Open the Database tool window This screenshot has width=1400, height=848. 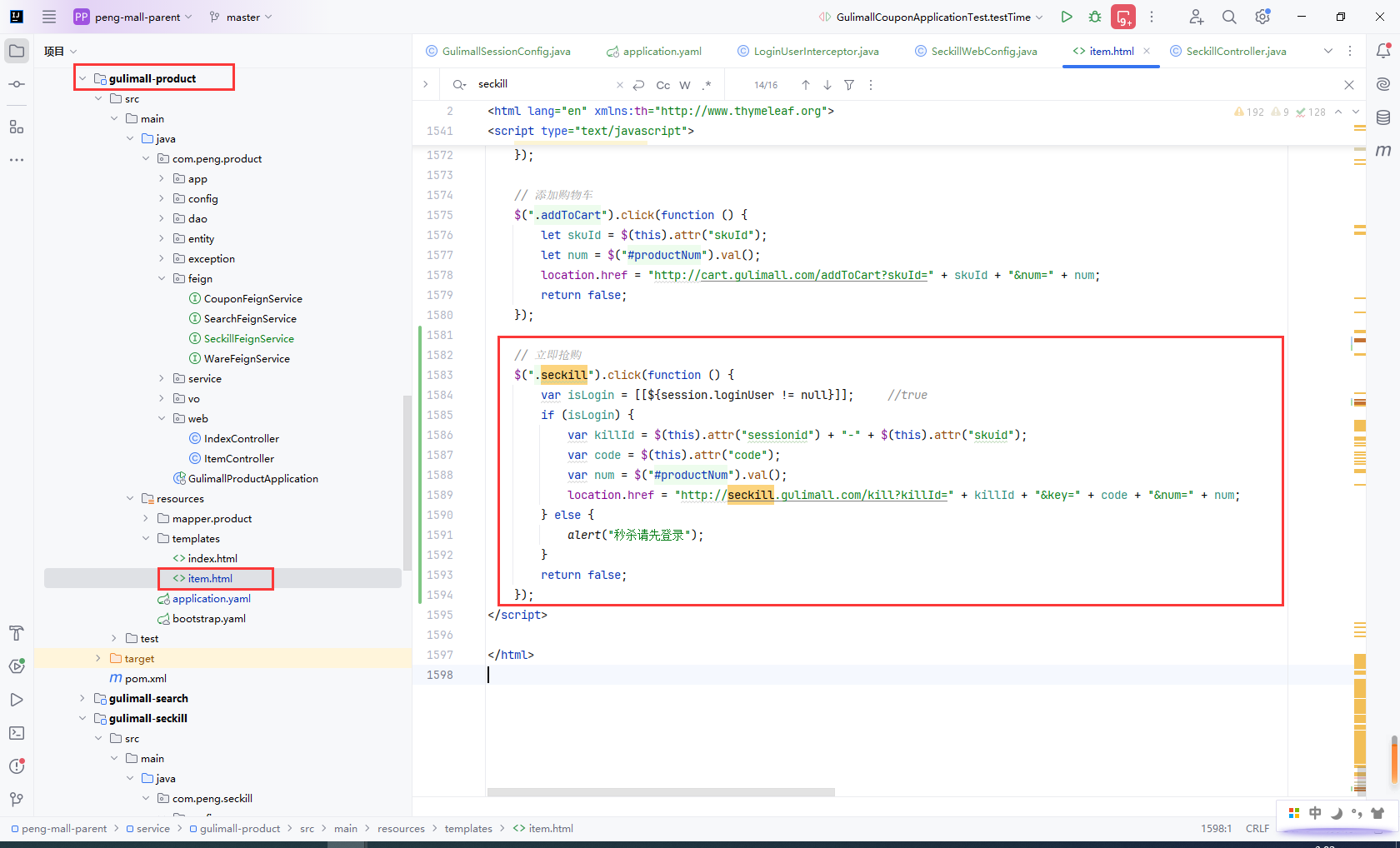[1383, 117]
